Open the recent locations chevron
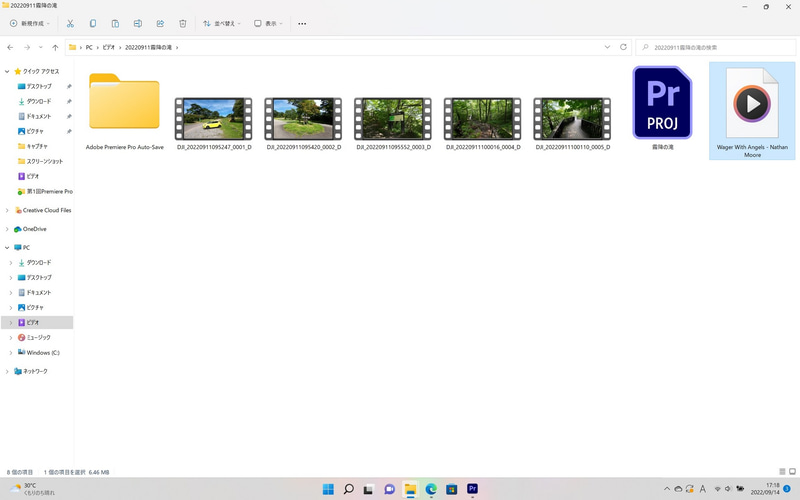 41,47
